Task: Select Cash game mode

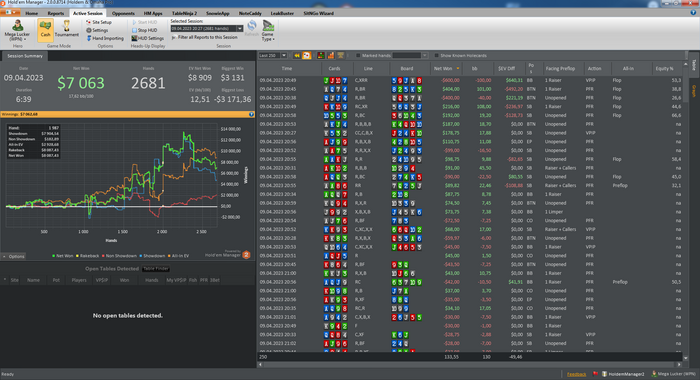Action: 45,30
